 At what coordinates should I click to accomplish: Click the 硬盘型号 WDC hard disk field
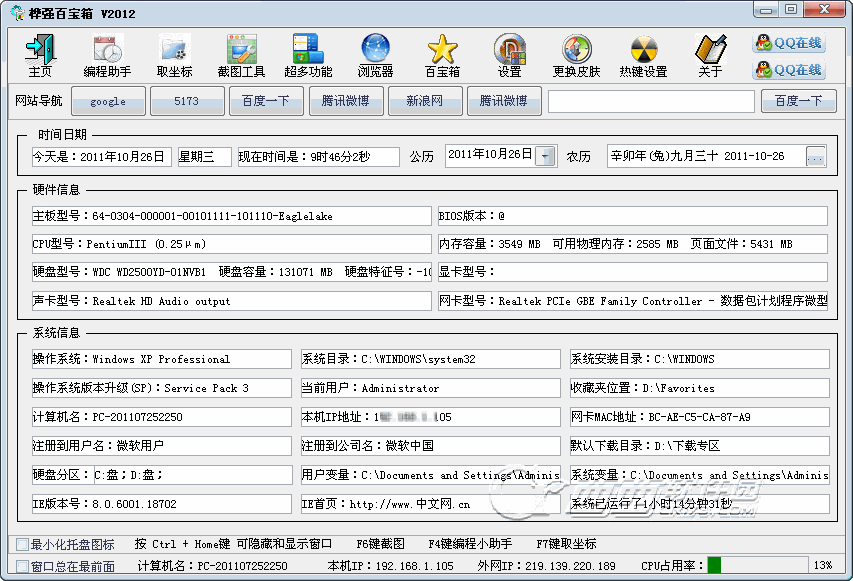[231, 271]
